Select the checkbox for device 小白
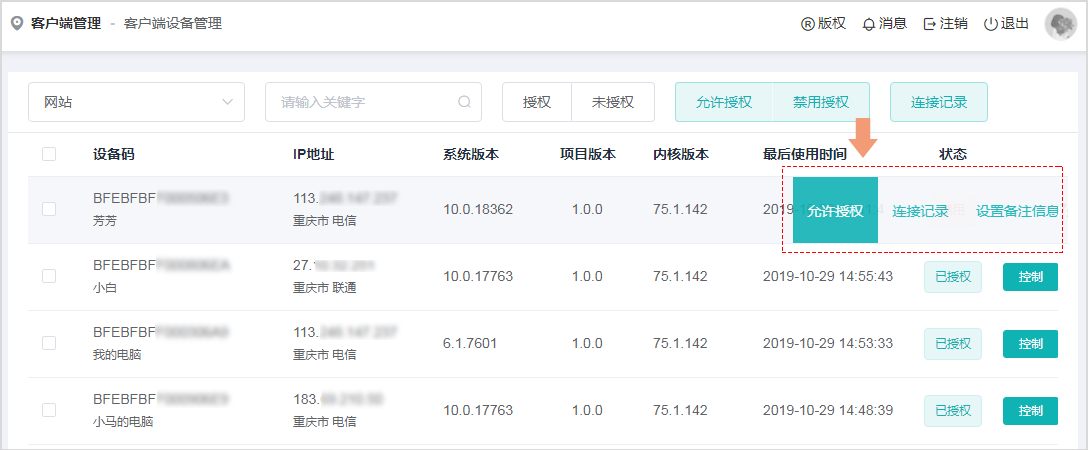The width and height of the screenshot is (1088, 450). point(49,276)
